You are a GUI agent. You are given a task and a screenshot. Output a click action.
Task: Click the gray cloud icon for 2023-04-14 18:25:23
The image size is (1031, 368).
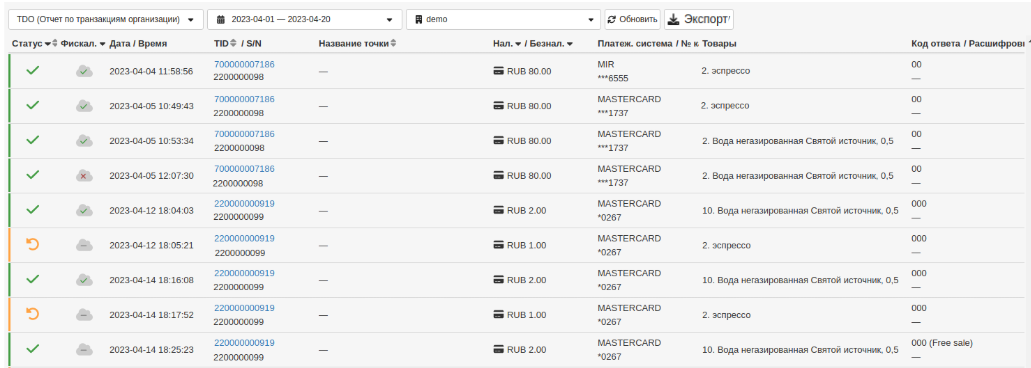84,350
